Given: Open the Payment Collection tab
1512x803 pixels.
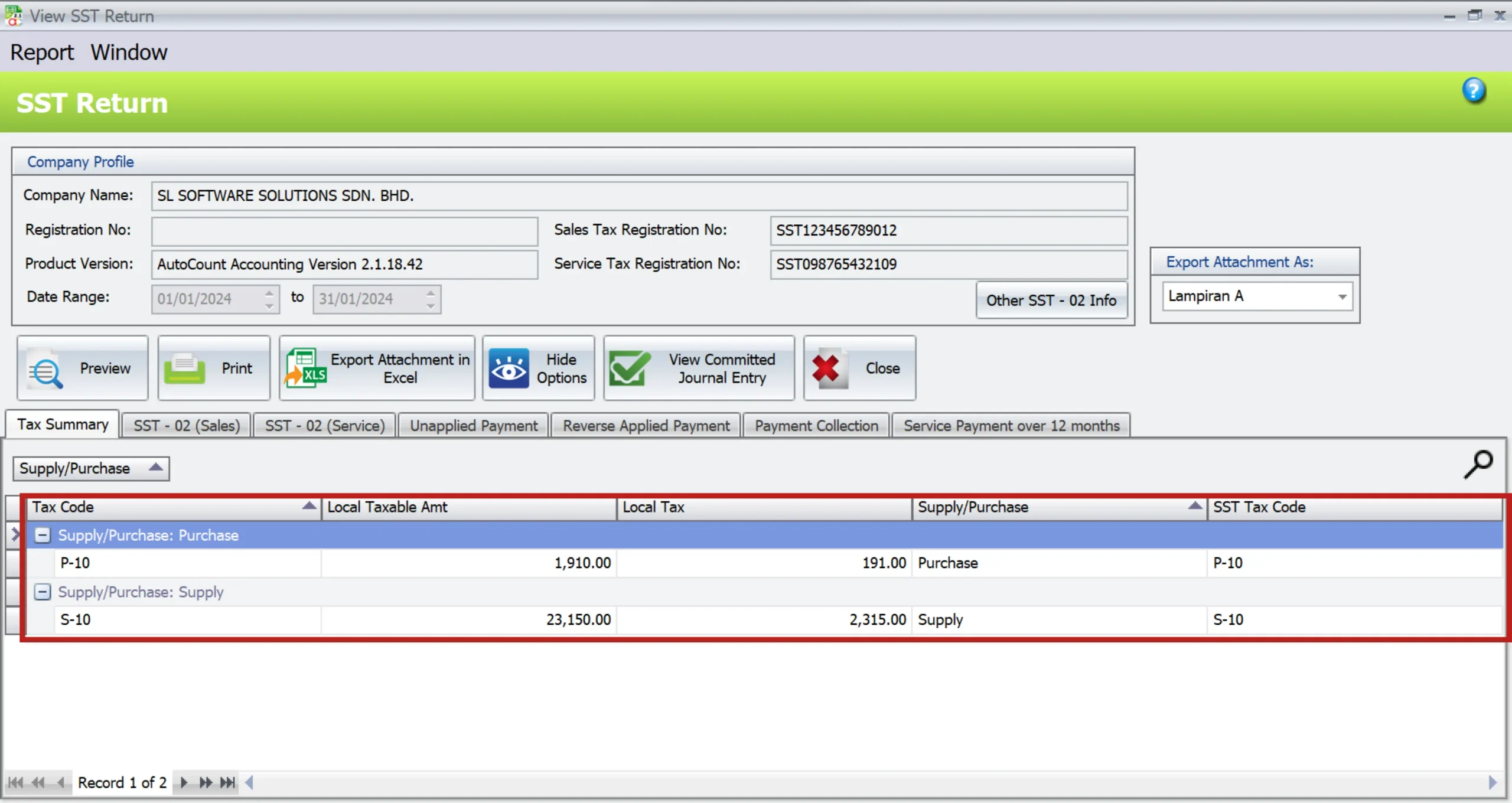Looking at the screenshot, I should coord(816,426).
